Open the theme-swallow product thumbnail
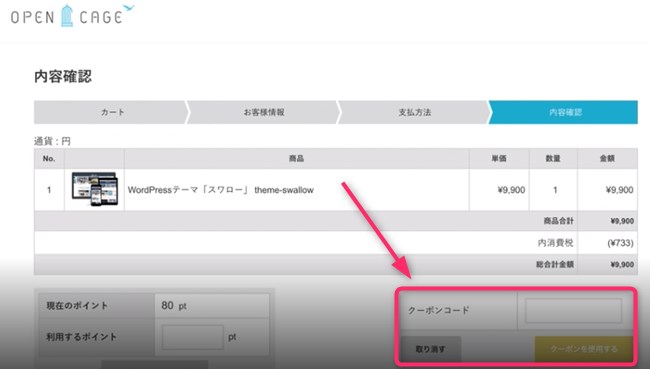The height and width of the screenshot is (369, 650). [95, 189]
